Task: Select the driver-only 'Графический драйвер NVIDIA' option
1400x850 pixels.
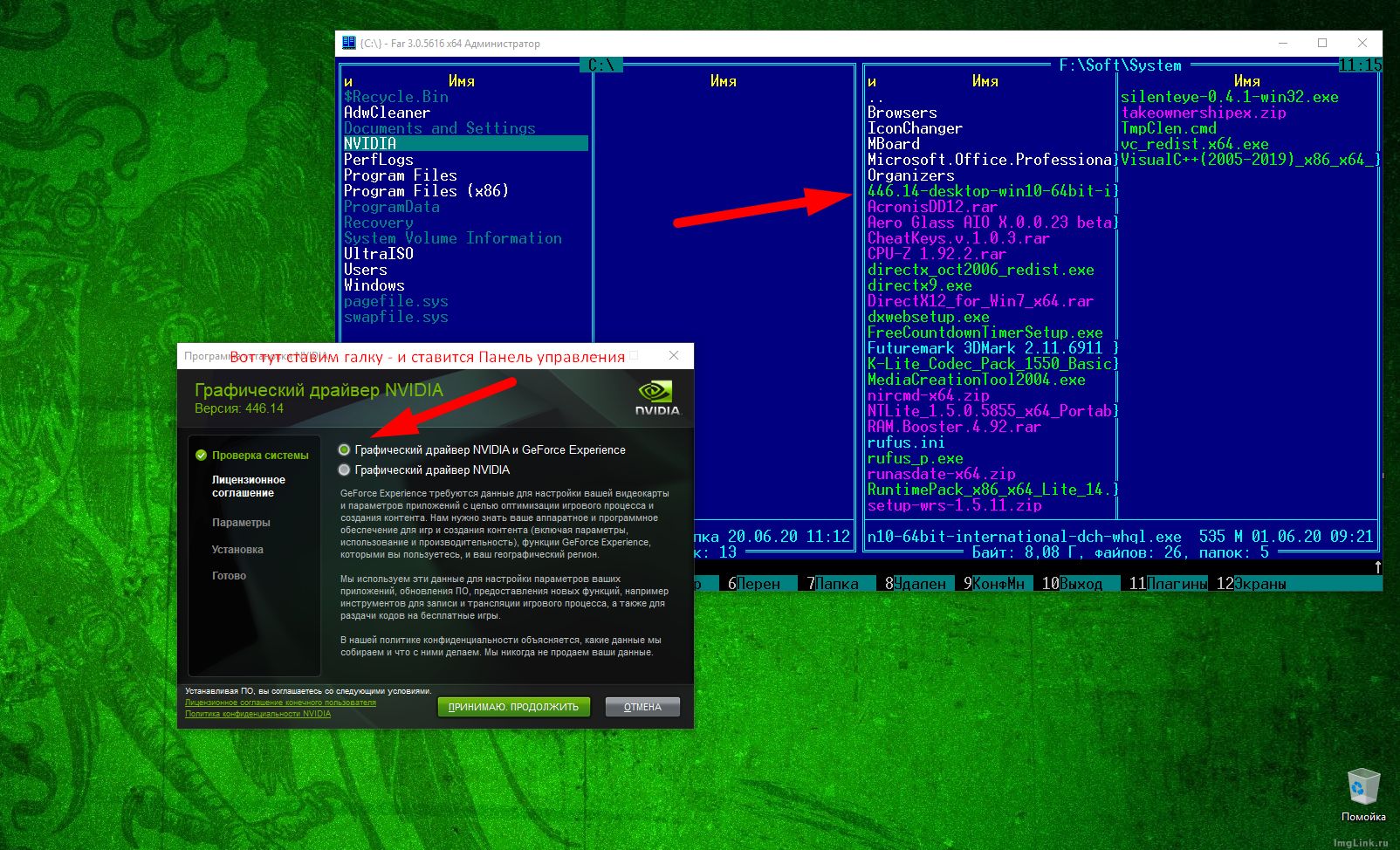Action: coord(345,470)
